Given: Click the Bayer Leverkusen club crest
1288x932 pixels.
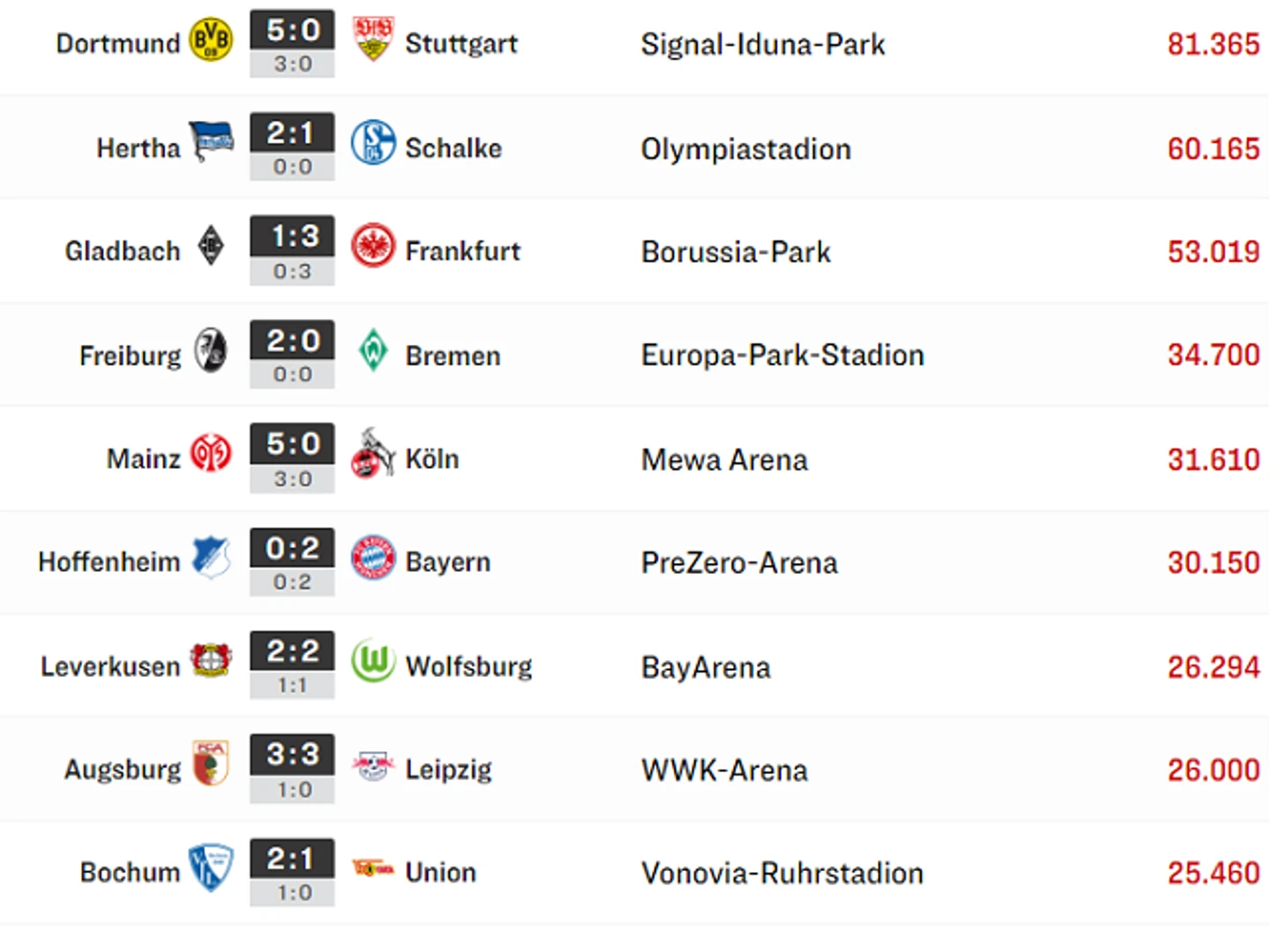Looking at the screenshot, I should [x=211, y=661].
